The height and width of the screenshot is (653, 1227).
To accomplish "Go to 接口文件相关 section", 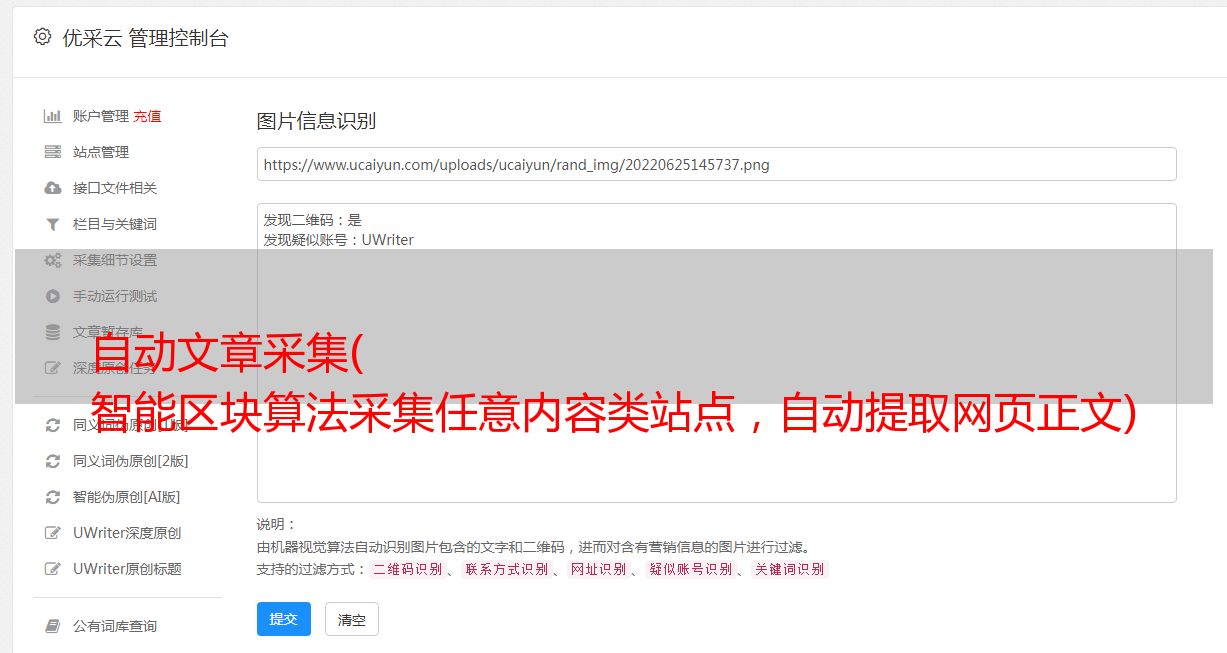I will click(115, 188).
